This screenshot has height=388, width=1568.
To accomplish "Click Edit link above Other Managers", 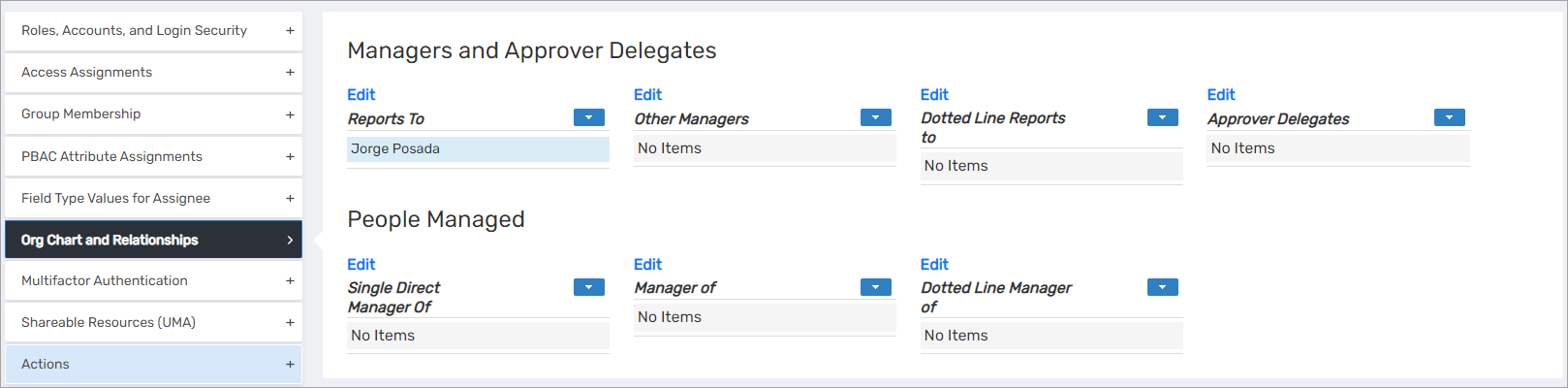I will pos(647,95).
